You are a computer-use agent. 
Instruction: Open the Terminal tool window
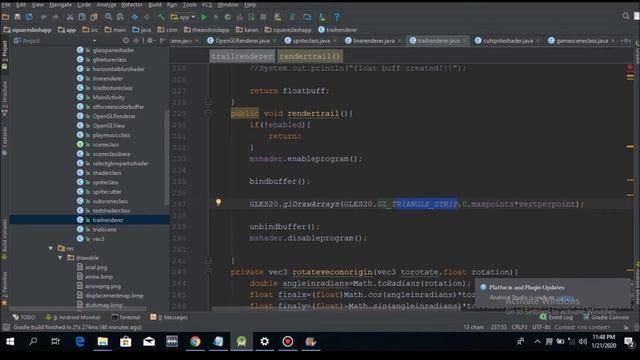tap(126, 317)
